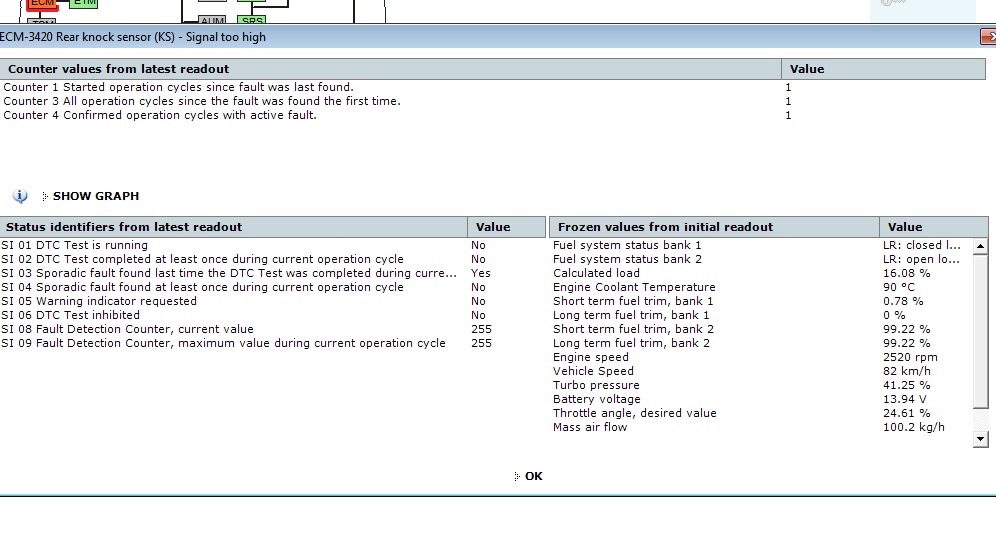
Task: Click Value header of status identifiers table
Action: 506,227
